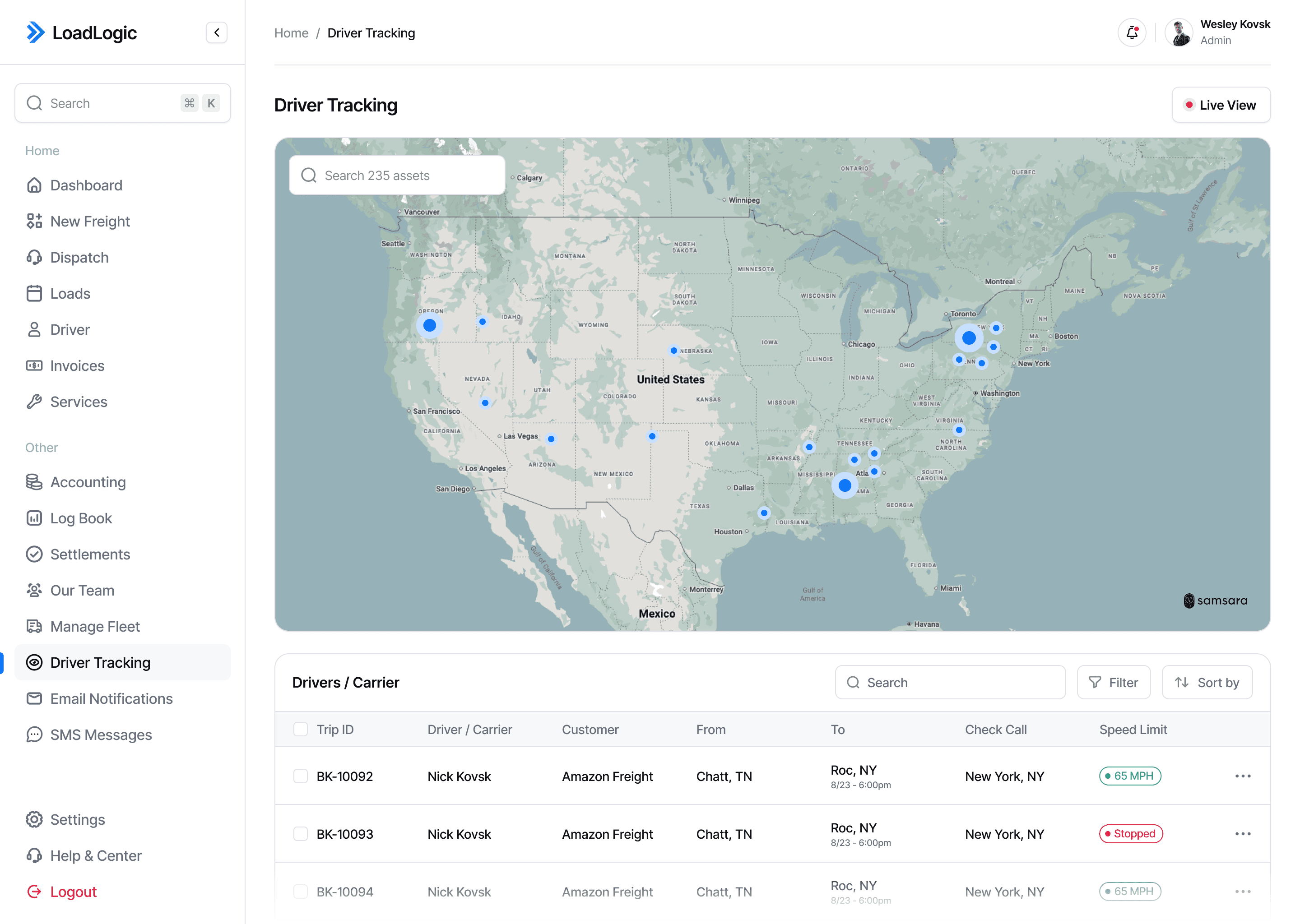The image size is (1300, 924).
Task: Click the large blue Oregon marker on the map
Action: [x=430, y=325]
